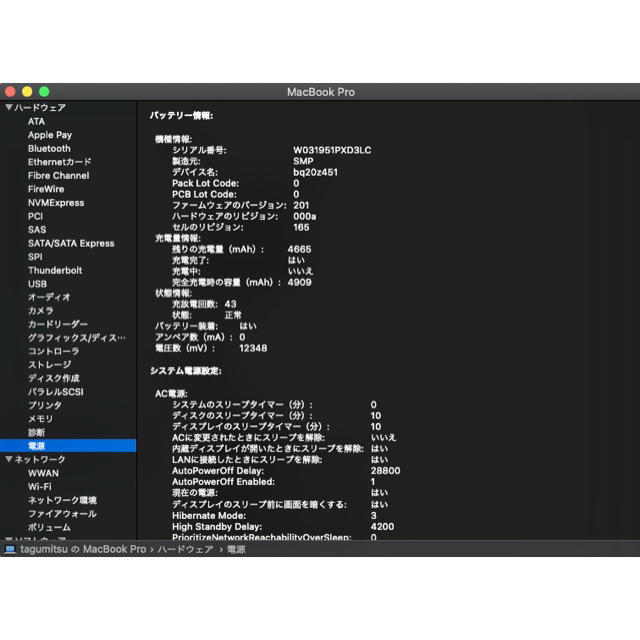
Task: Select パラレルSCSI in the sidebar
Action: point(56,392)
